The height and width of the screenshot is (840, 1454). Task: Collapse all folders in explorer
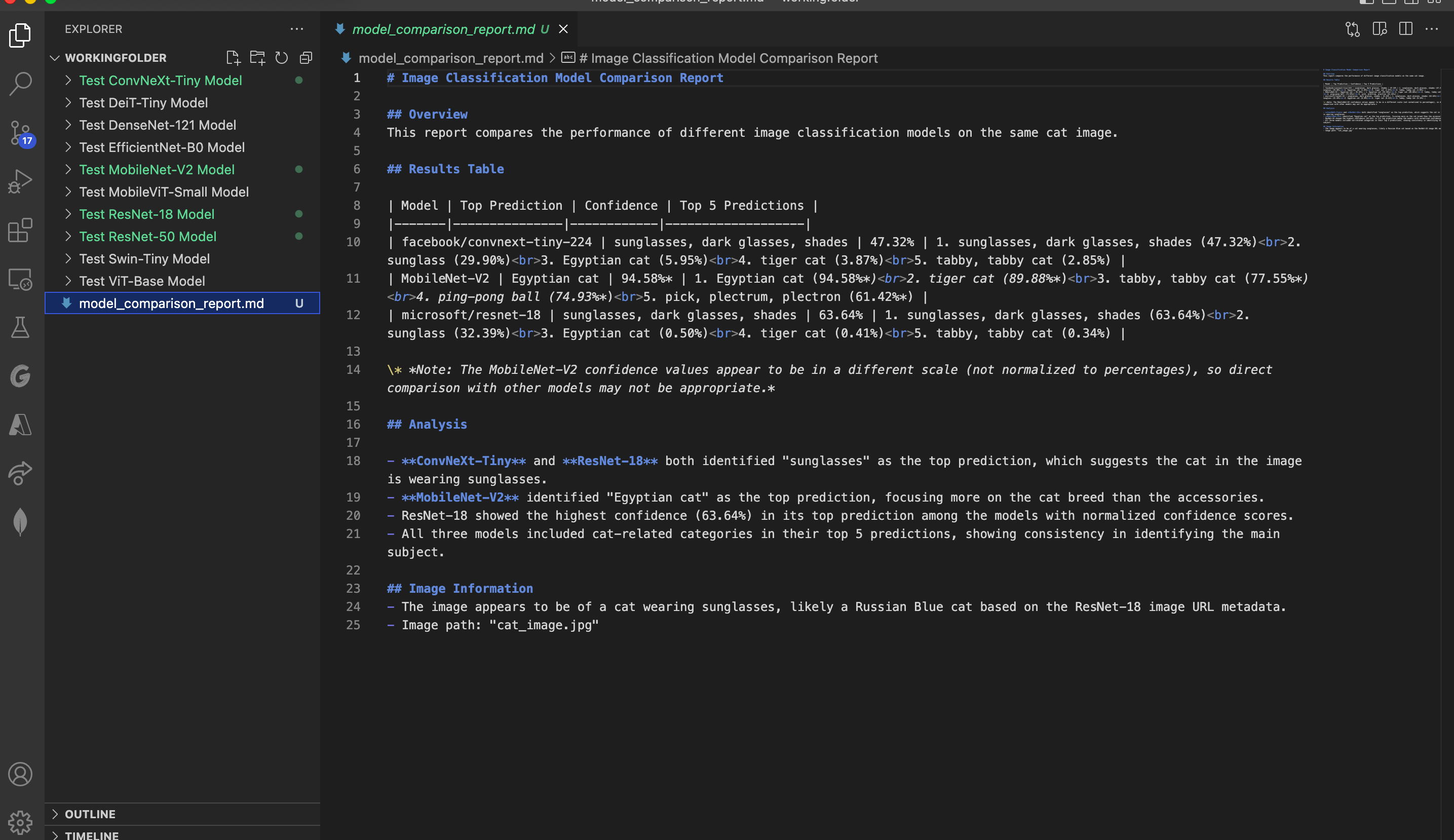tap(305, 58)
